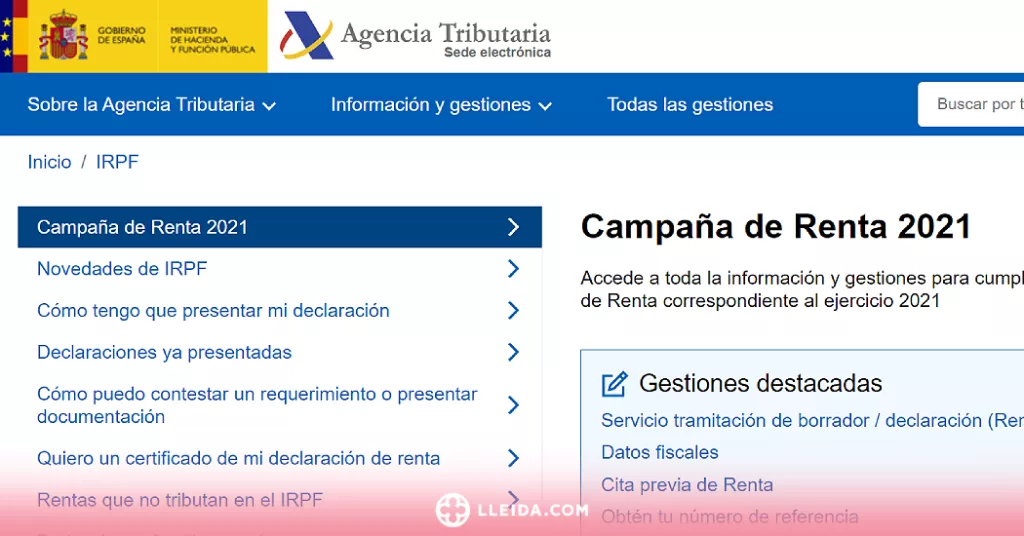
Task: Click the Agencia Tributaria logo
Action: click(415, 36)
